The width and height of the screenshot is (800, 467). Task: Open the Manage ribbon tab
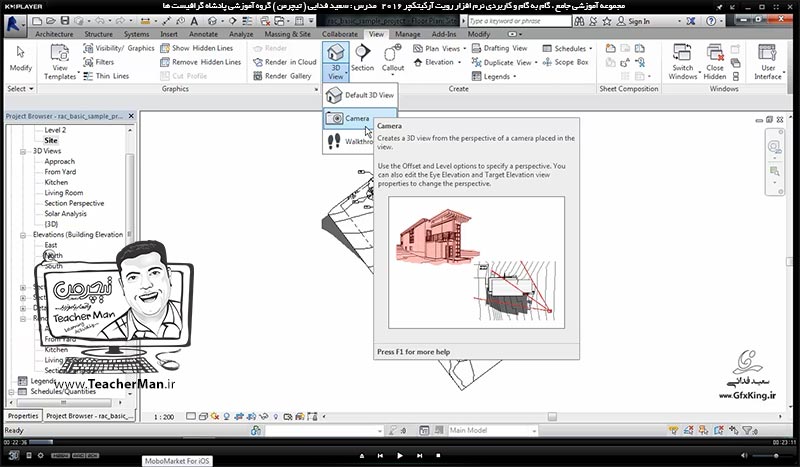(x=408, y=34)
